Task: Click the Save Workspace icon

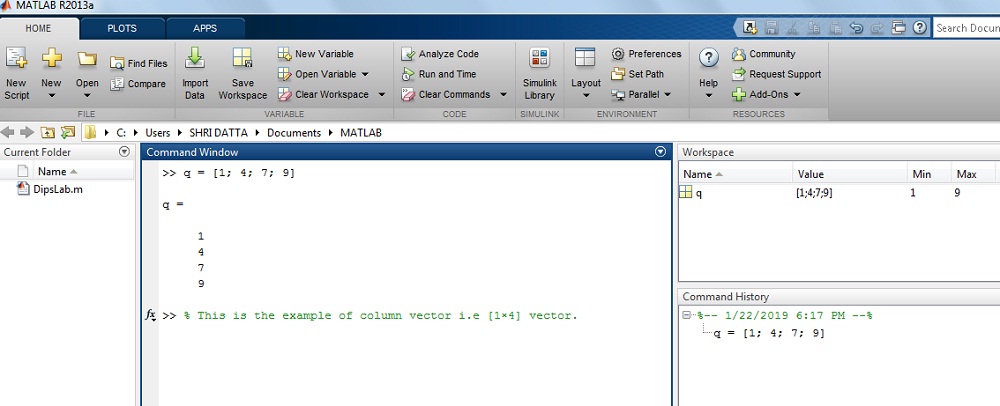Action: point(242,60)
